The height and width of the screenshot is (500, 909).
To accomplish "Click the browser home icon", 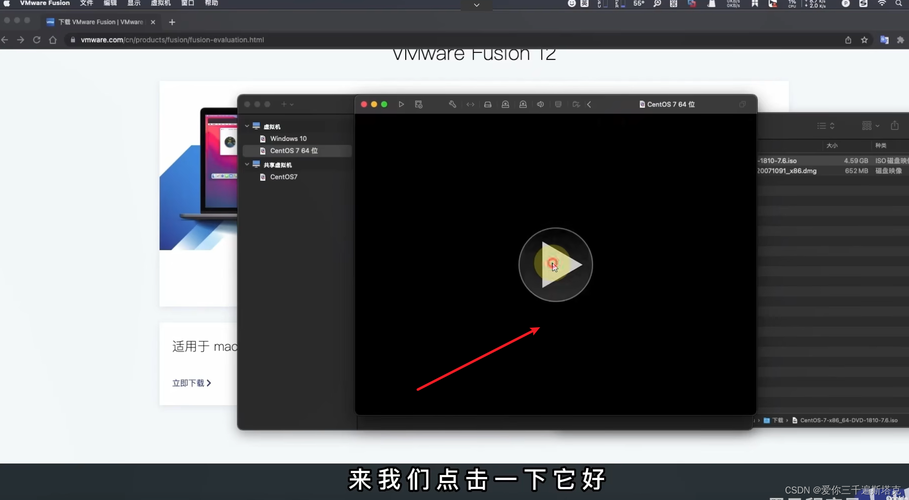I will (x=53, y=40).
